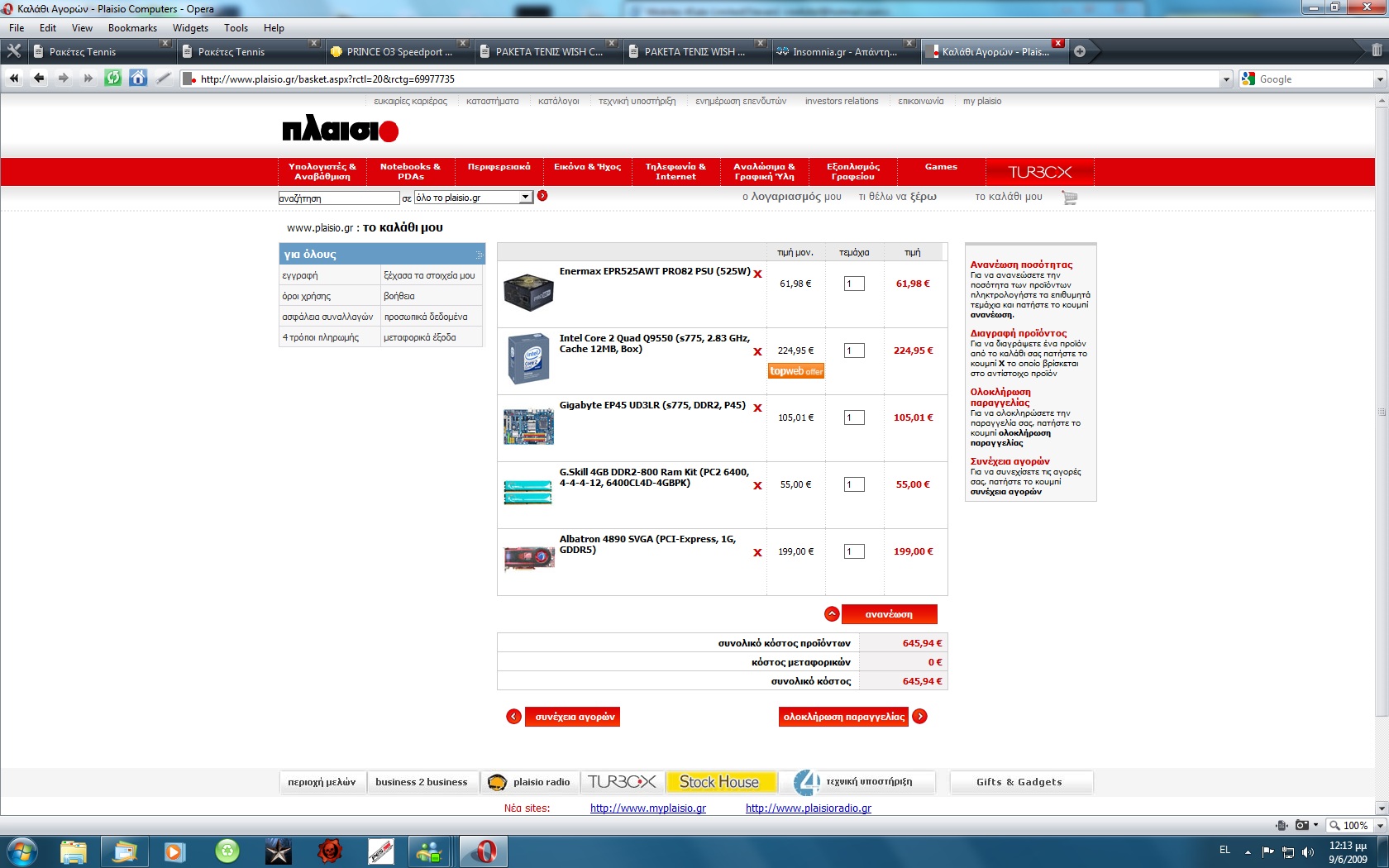Open the http://www.plaisioradio.gr link
The width and height of the screenshot is (1389, 868).
[809, 808]
